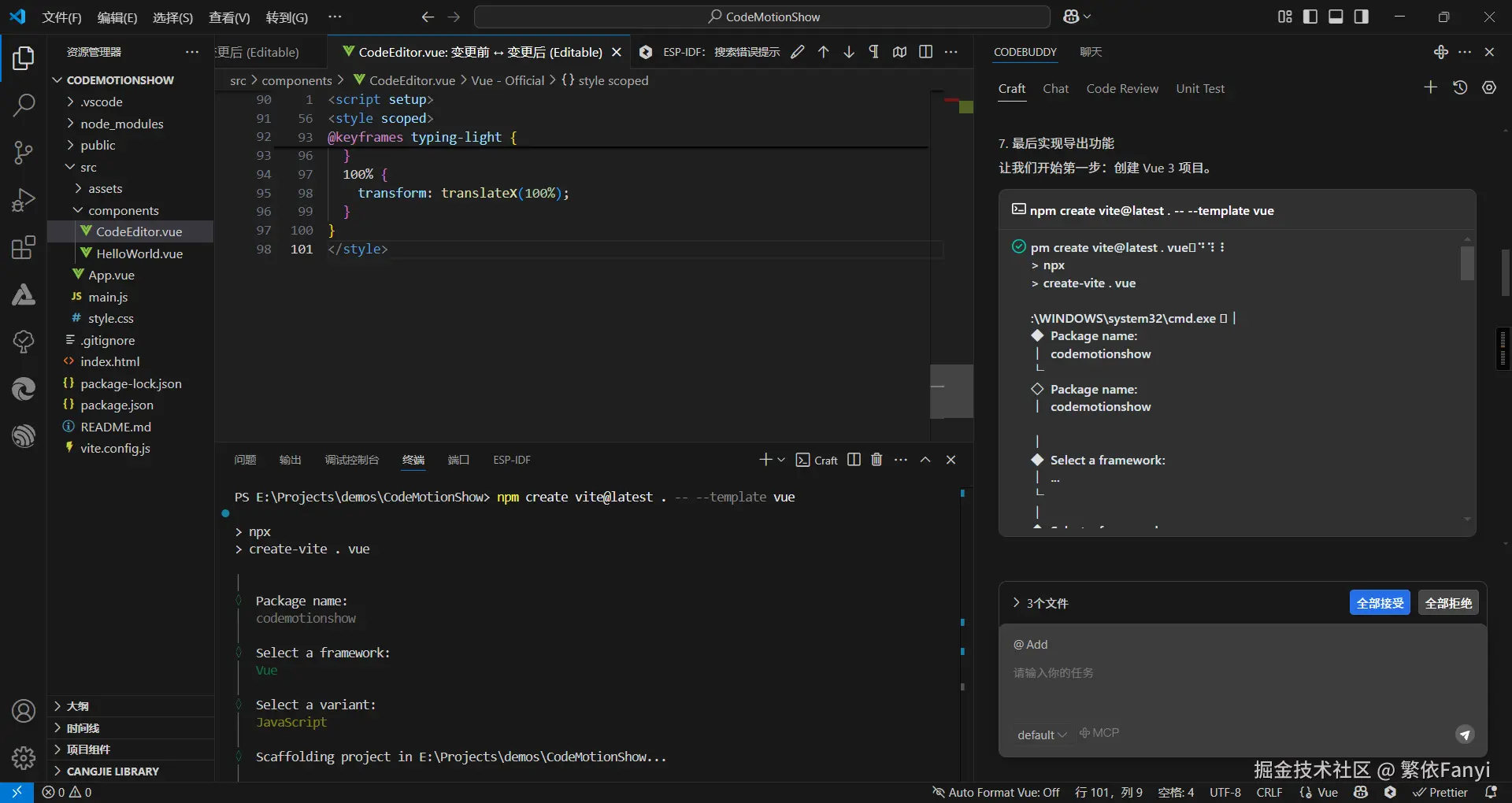Viewport: 1512px width, 803px height.
Task: Click 全部拒绝 to reject all changes
Action: 1447,603
